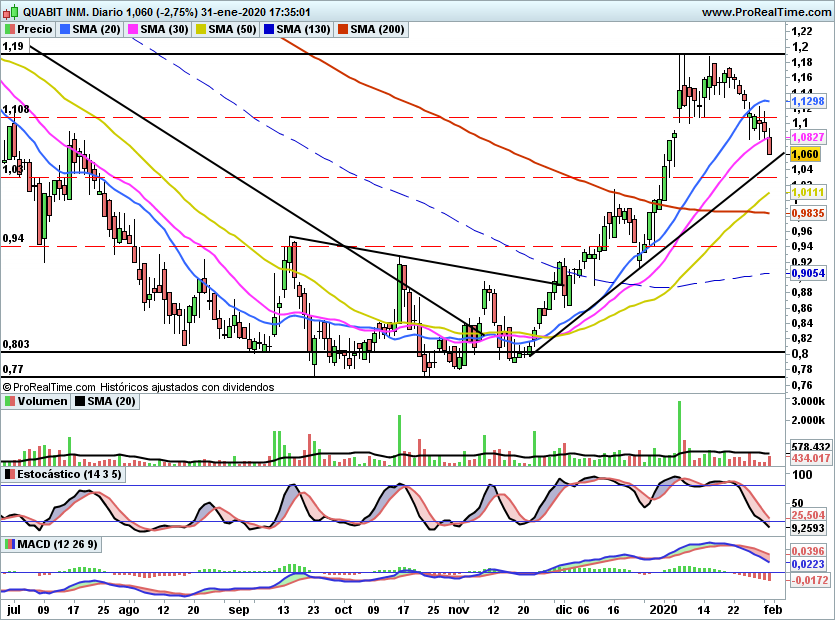Open the Volumen indicator label

42,401
